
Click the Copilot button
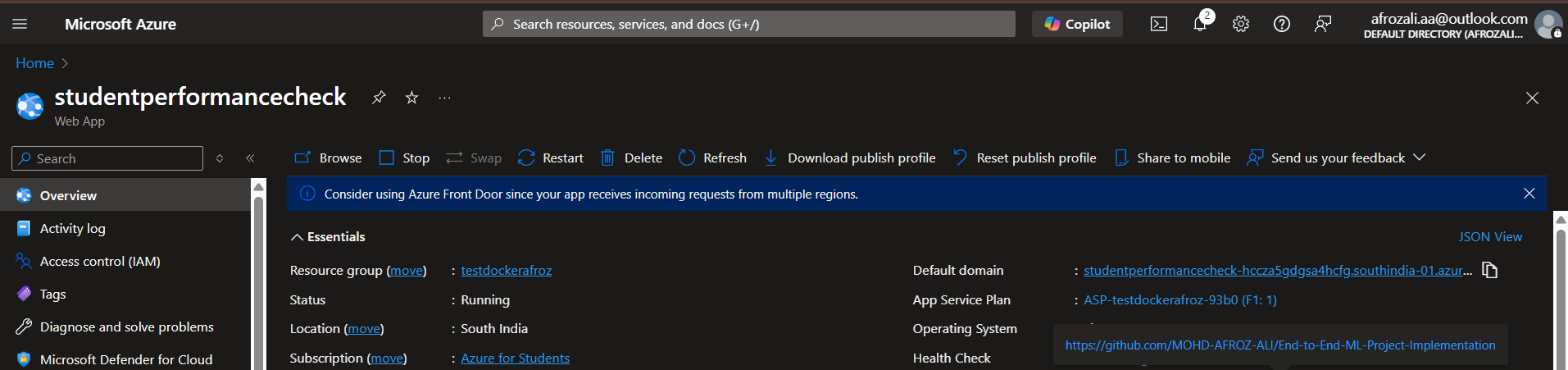(1077, 25)
